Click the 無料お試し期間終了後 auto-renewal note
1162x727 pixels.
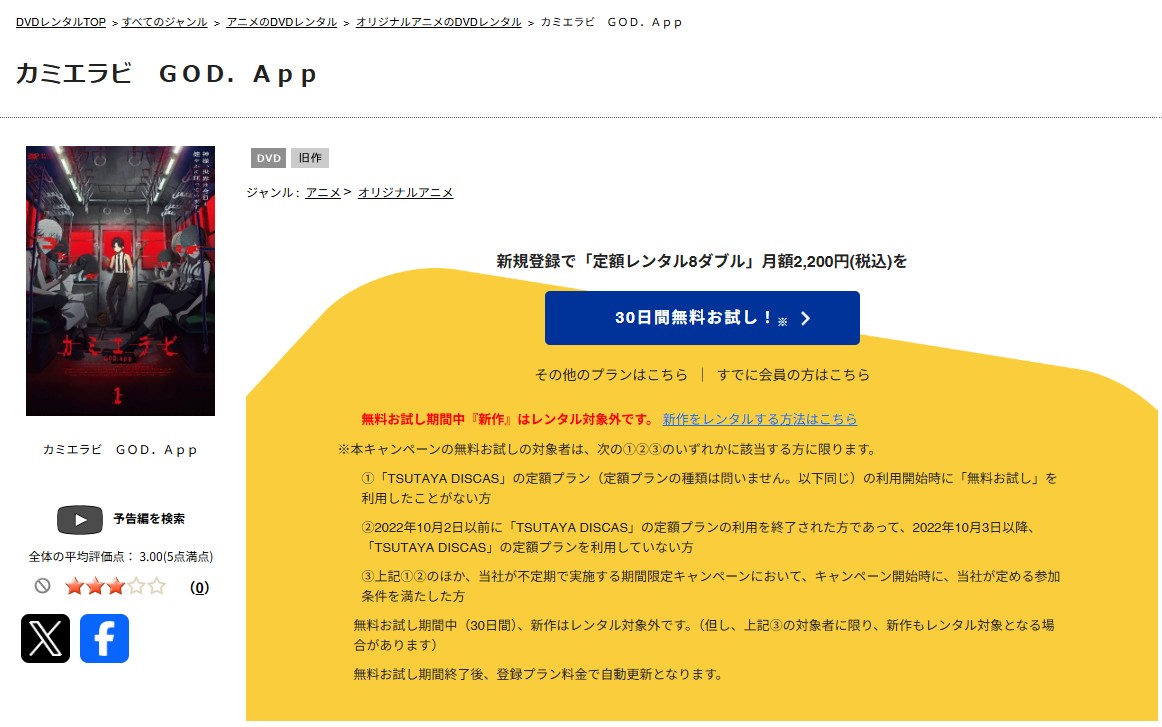[538, 674]
